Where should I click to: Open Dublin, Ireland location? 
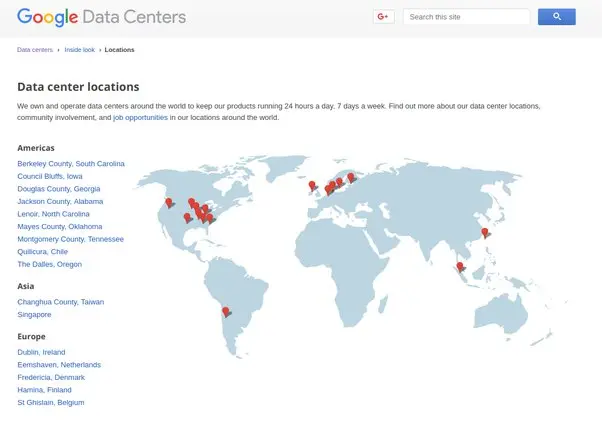tap(41, 352)
